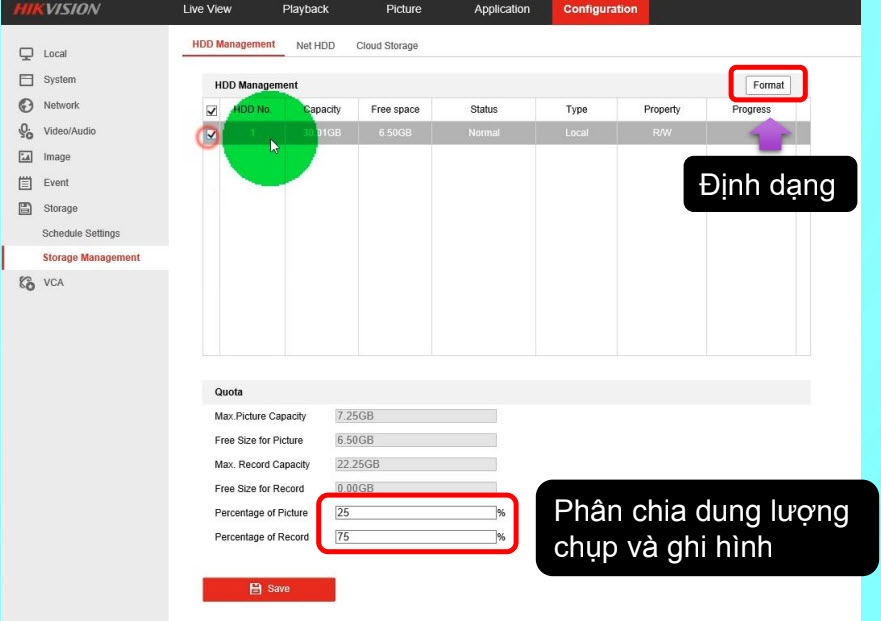Screen dimensions: 881x621
Task: Go to Live View page
Action: coord(207,10)
